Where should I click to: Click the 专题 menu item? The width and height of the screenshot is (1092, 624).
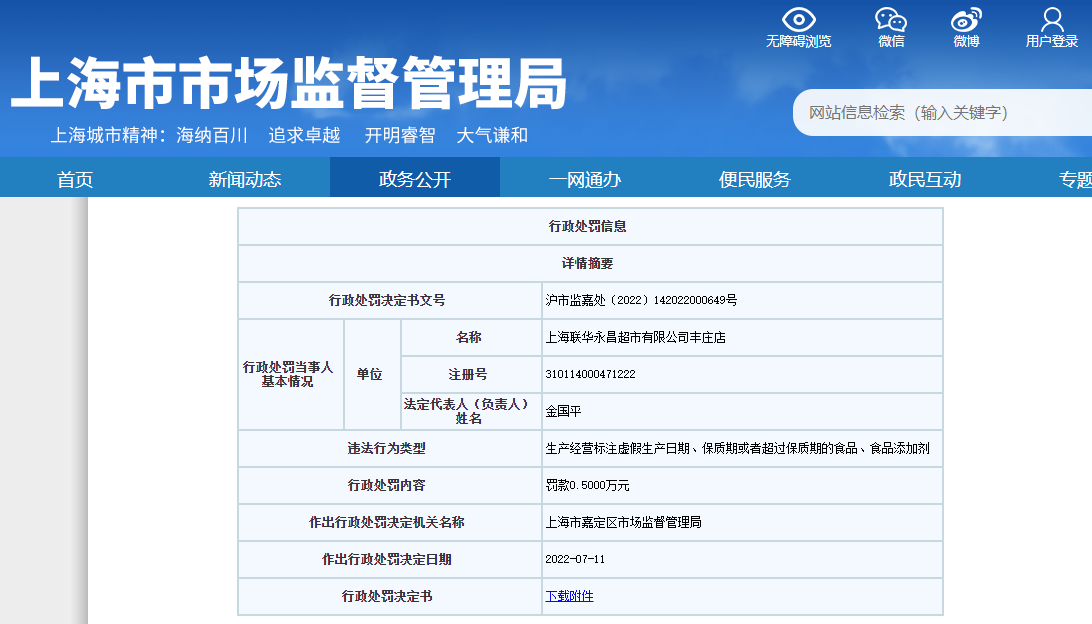pos(1074,179)
